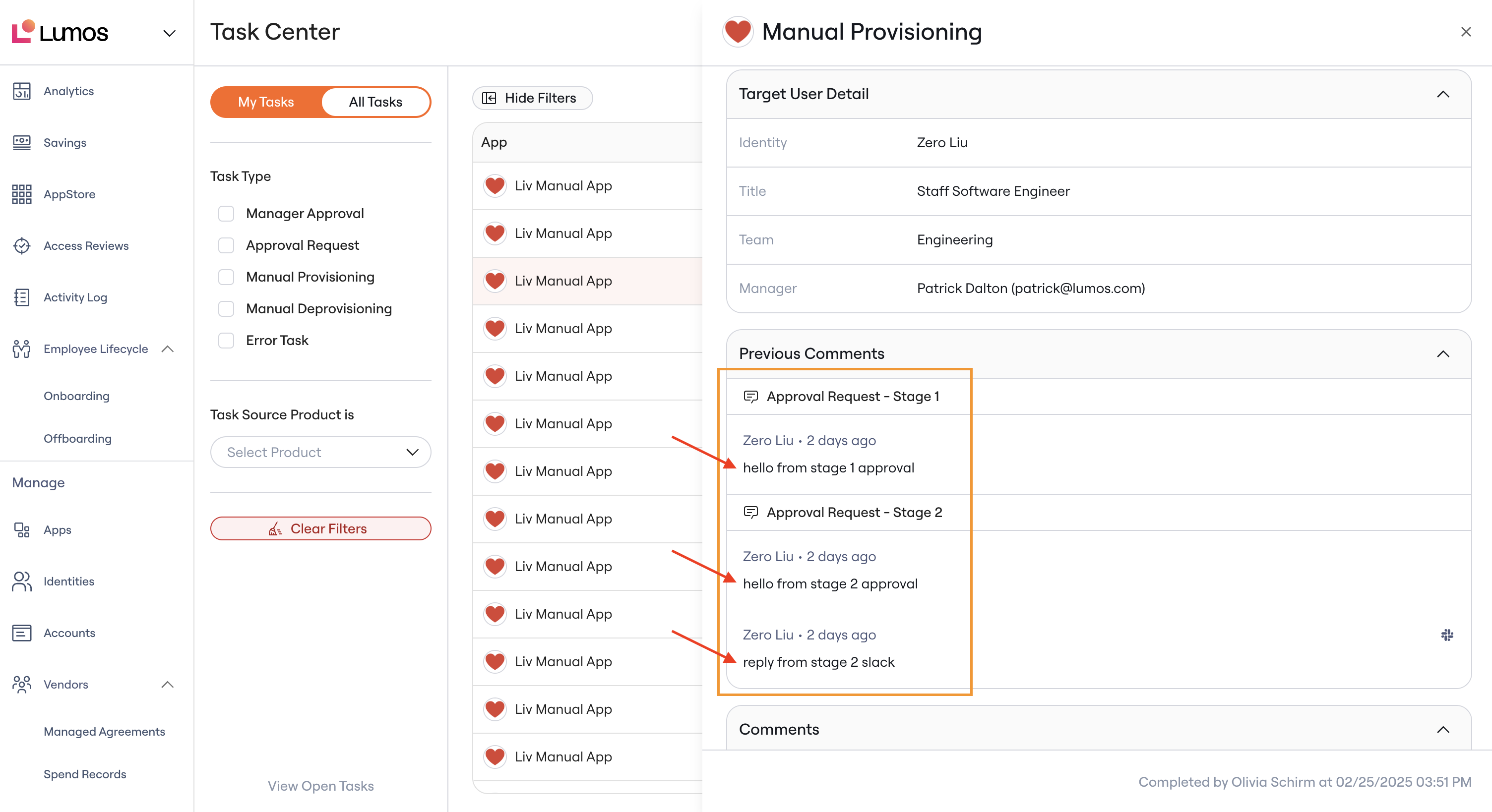Enable the Manual Provisioning filter checkbox
This screenshot has height=812, width=1492.
point(226,277)
